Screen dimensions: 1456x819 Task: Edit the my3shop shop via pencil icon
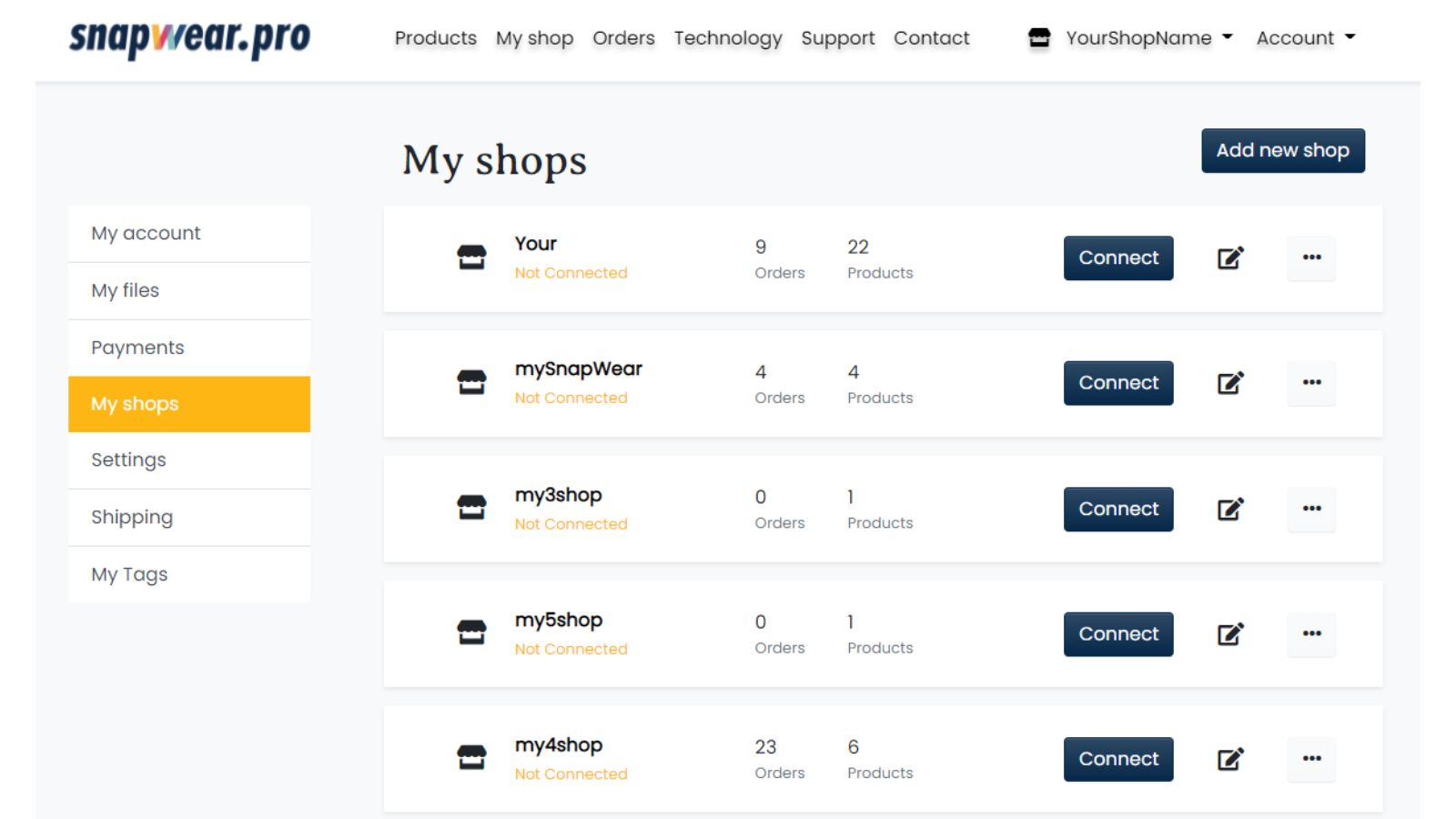[x=1230, y=509]
